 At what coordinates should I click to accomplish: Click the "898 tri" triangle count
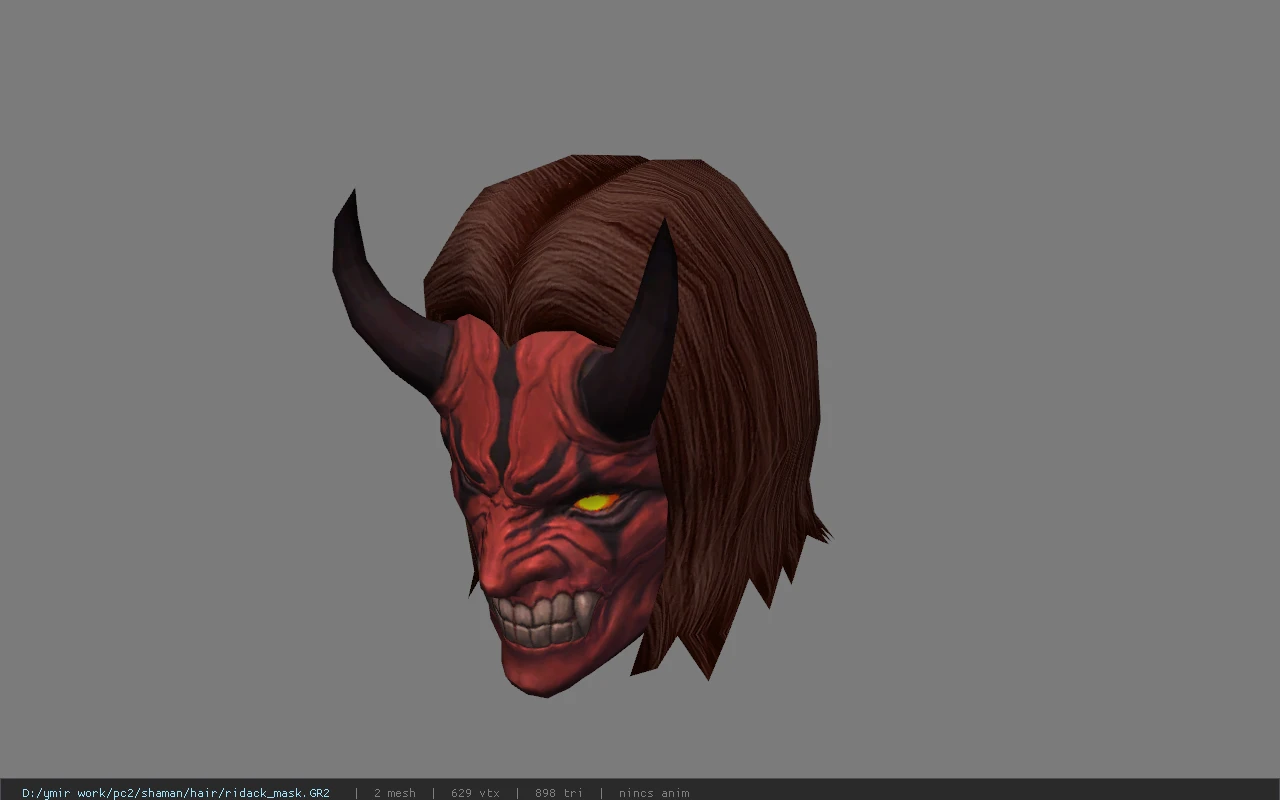559,793
